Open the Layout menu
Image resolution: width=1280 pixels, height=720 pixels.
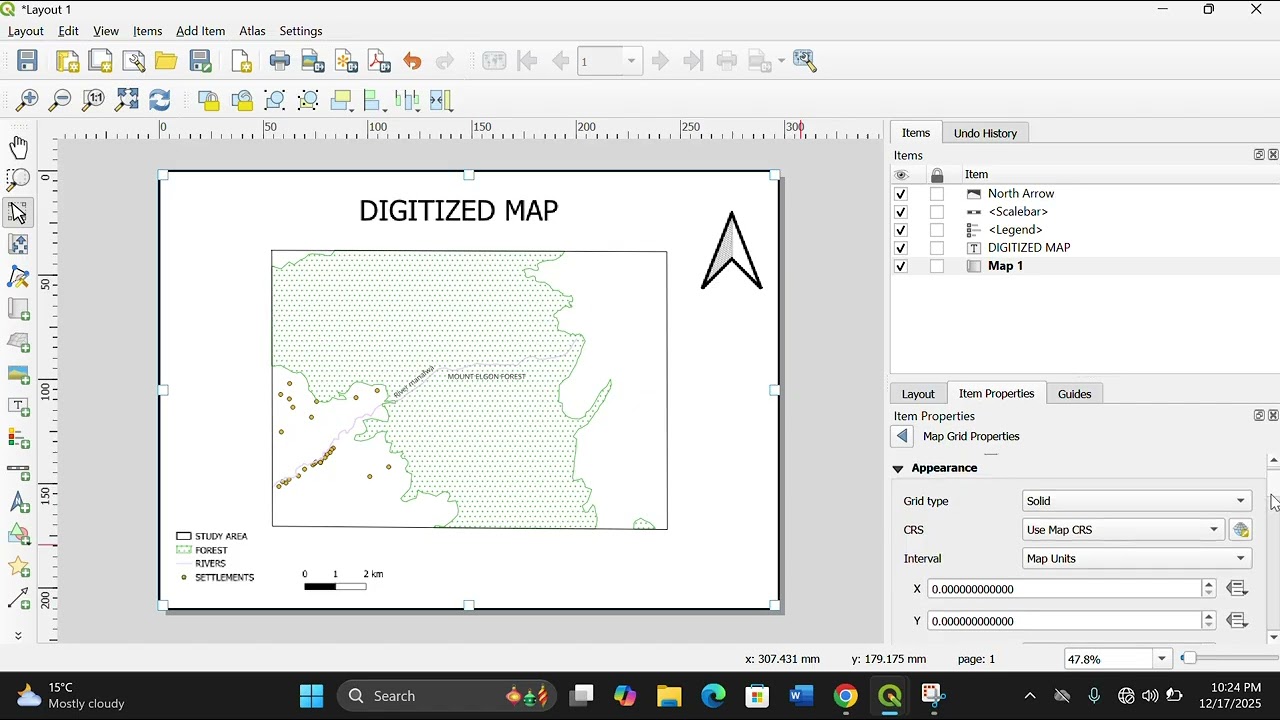pos(26,31)
